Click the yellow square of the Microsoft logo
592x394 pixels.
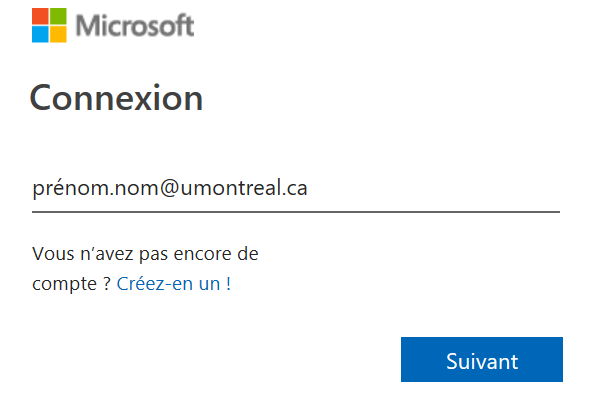pos(58,34)
